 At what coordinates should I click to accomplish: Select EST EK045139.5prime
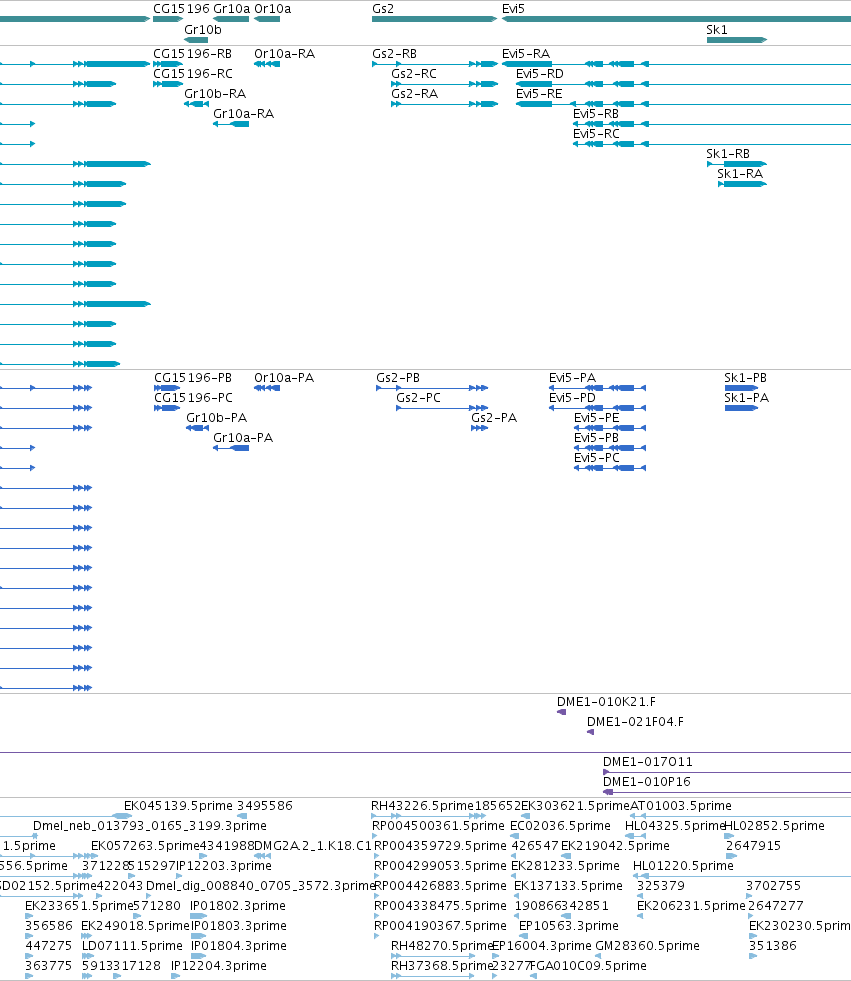178,806
